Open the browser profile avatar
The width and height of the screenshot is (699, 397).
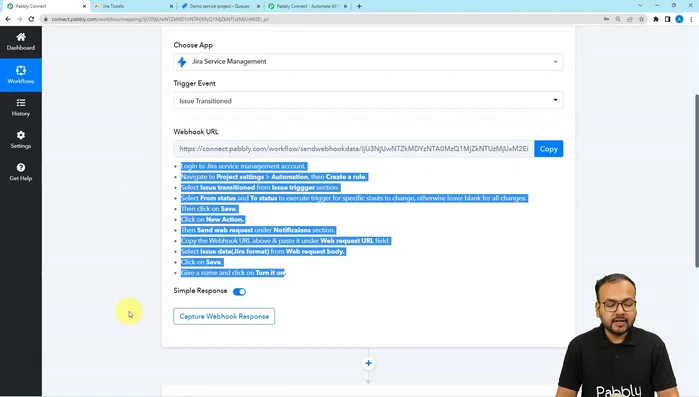(x=679, y=19)
